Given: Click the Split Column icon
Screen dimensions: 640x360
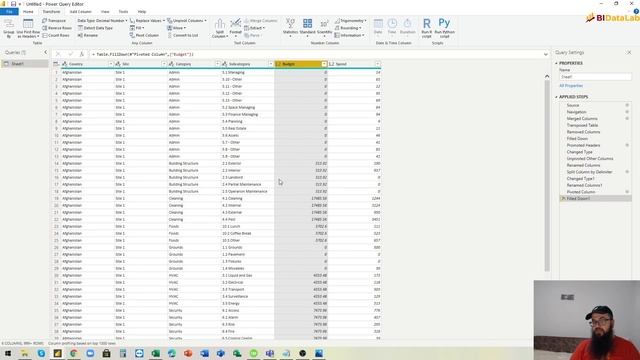Looking at the screenshot, I should pyautogui.click(x=220, y=24).
